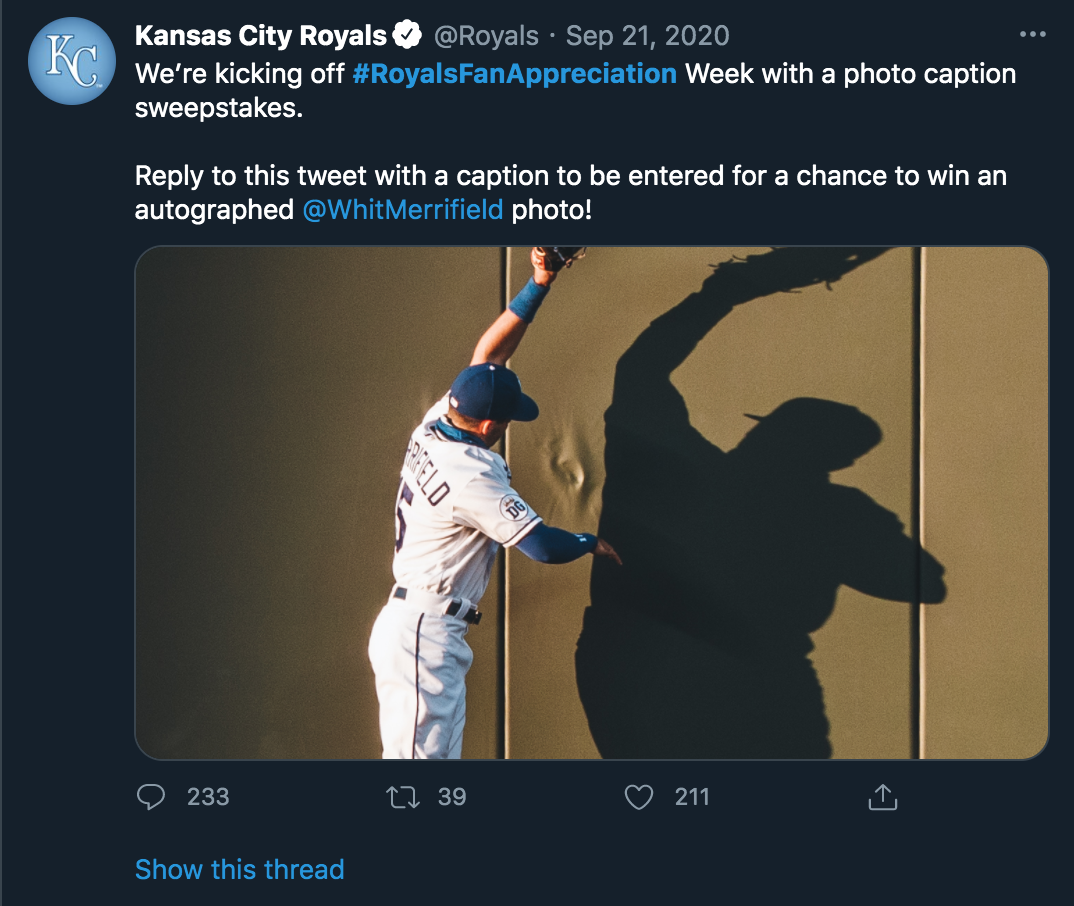Click the 'Reply to this tweet' paragraph text
The height and width of the screenshot is (906, 1074).
[x=570, y=177]
